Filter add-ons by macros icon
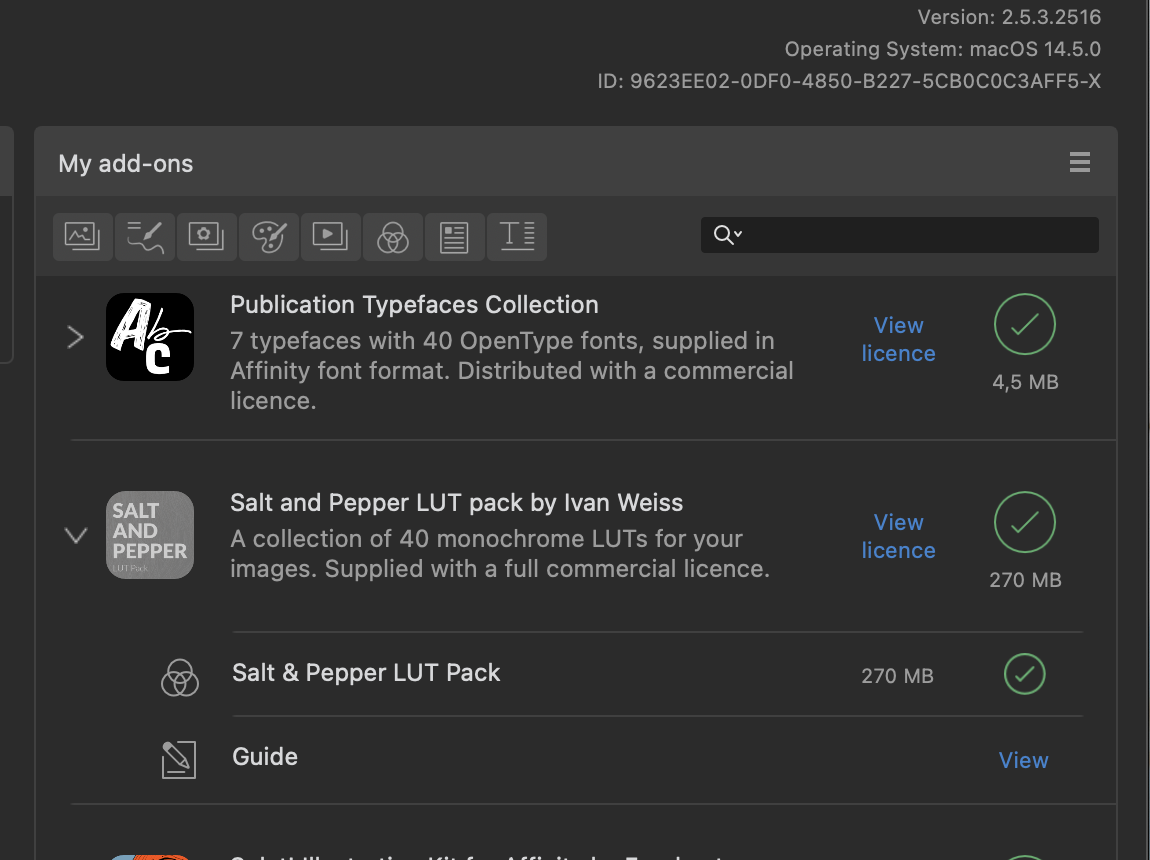The width and height of the screenshot is (1150, 860). point(207,236)
